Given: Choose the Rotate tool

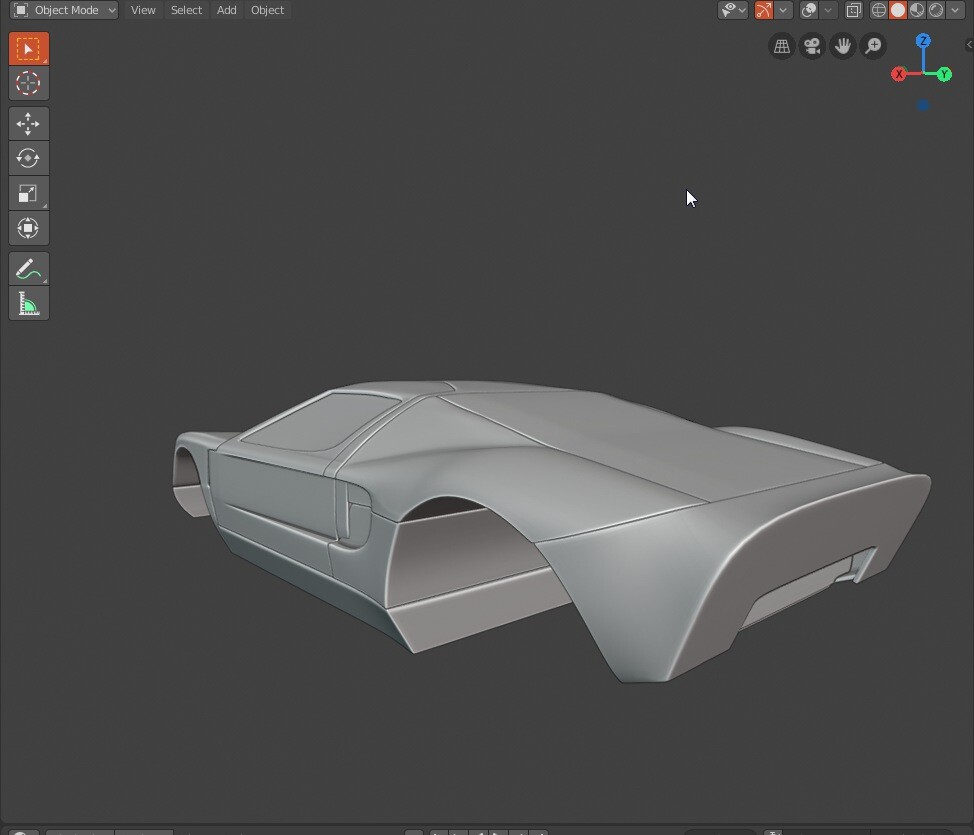Looking at the screenshot, I should tap(28, 158).
